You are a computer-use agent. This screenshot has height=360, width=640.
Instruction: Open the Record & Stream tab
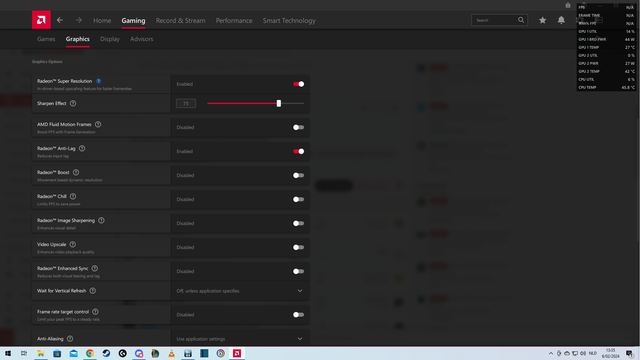pyautogui.click(x=180, y=20)
